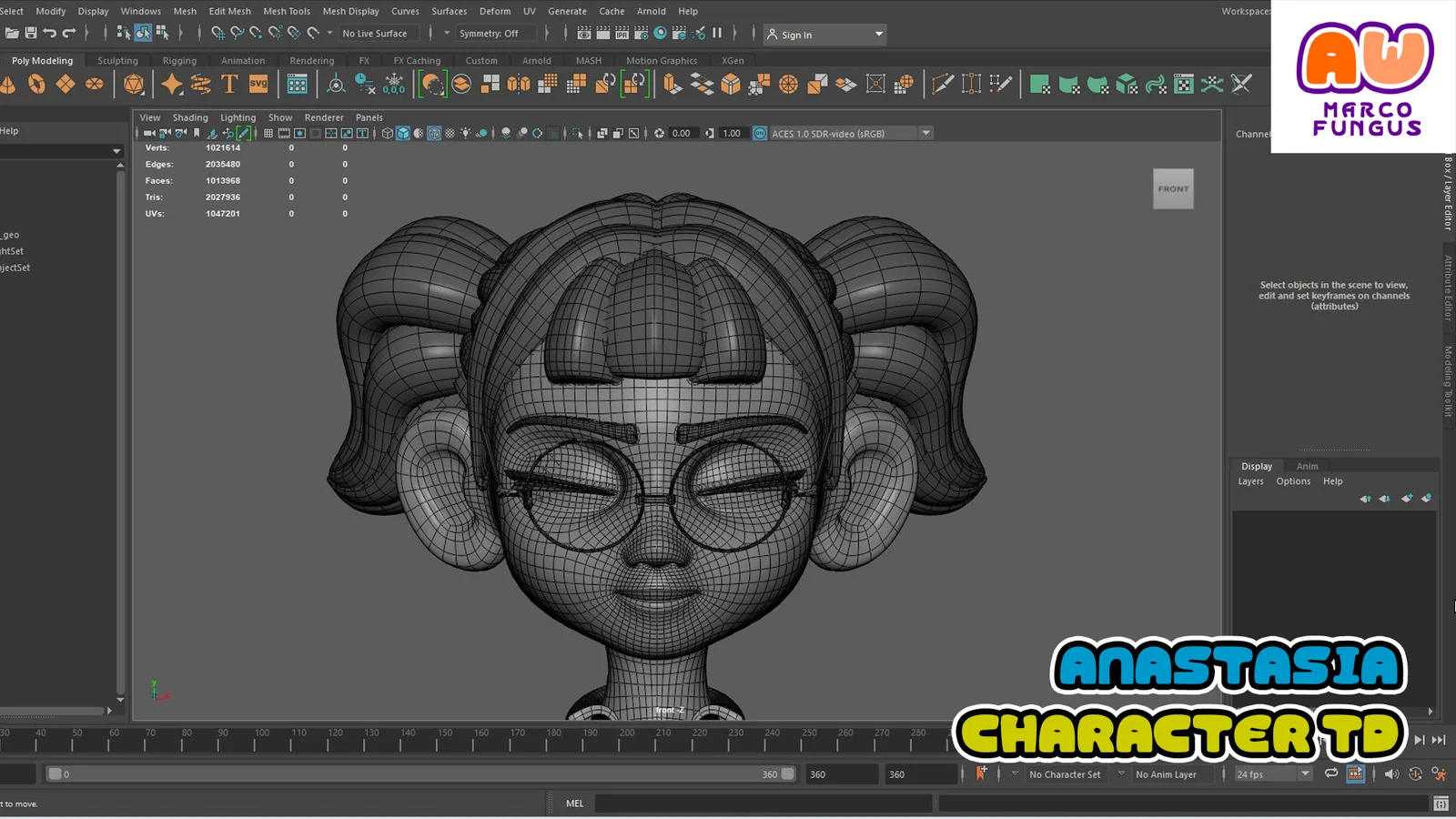Toggle loop playback button
Image resolution: width=1456 pixels, height=819 pixels.
1331,773
